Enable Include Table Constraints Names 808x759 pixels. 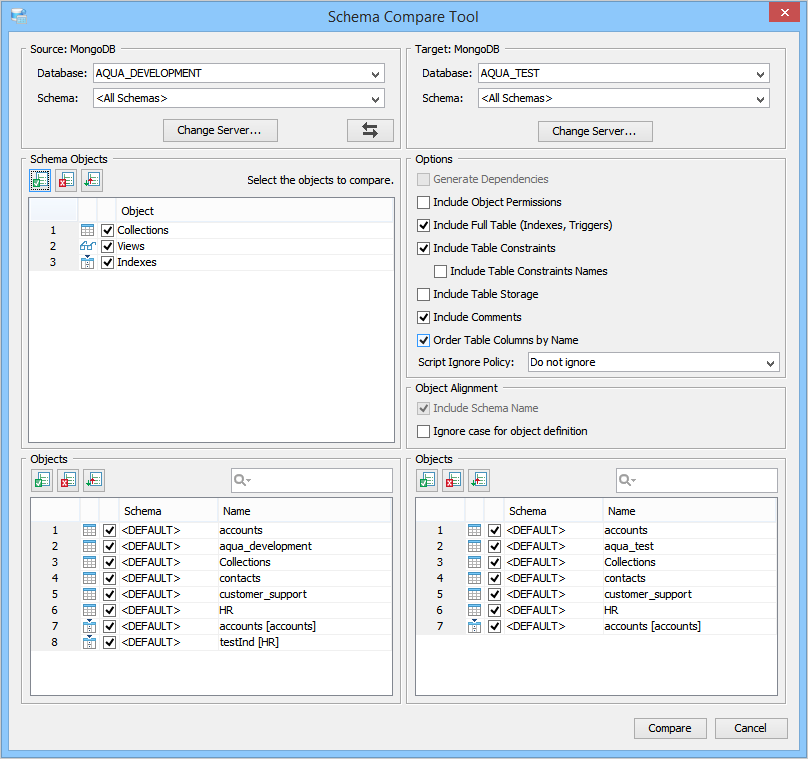440,272
